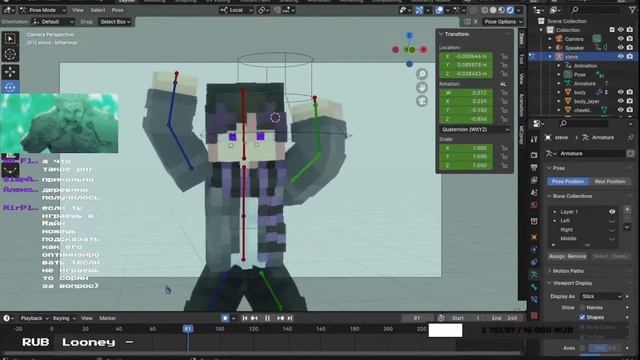The height and width of the screenshot is (360, 640).
Task: Open the Pose Options dropdown
Action: coord(503,22)
